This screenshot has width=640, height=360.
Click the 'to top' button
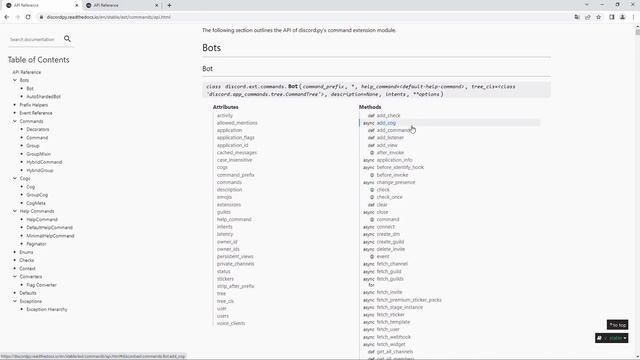click(x=617, y=325)
